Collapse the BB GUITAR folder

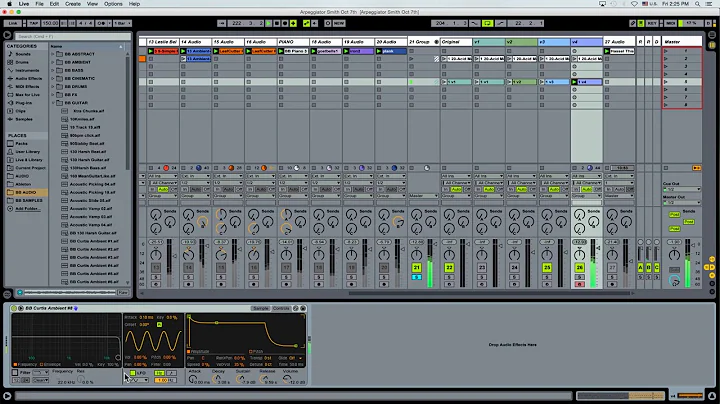click(53, 103)
